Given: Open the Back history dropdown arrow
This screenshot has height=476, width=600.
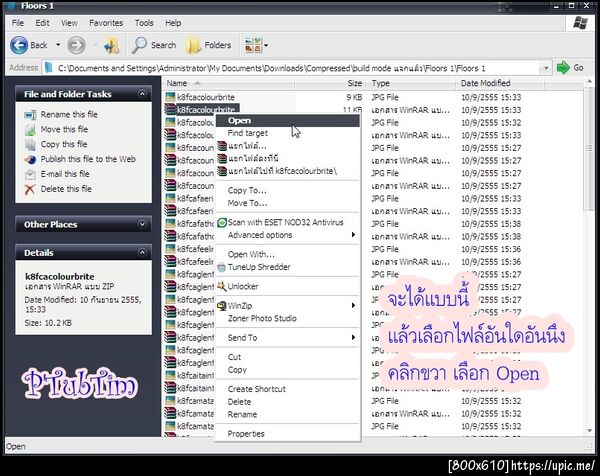Looking at the screenshot, I should click(x=58, y=45).
